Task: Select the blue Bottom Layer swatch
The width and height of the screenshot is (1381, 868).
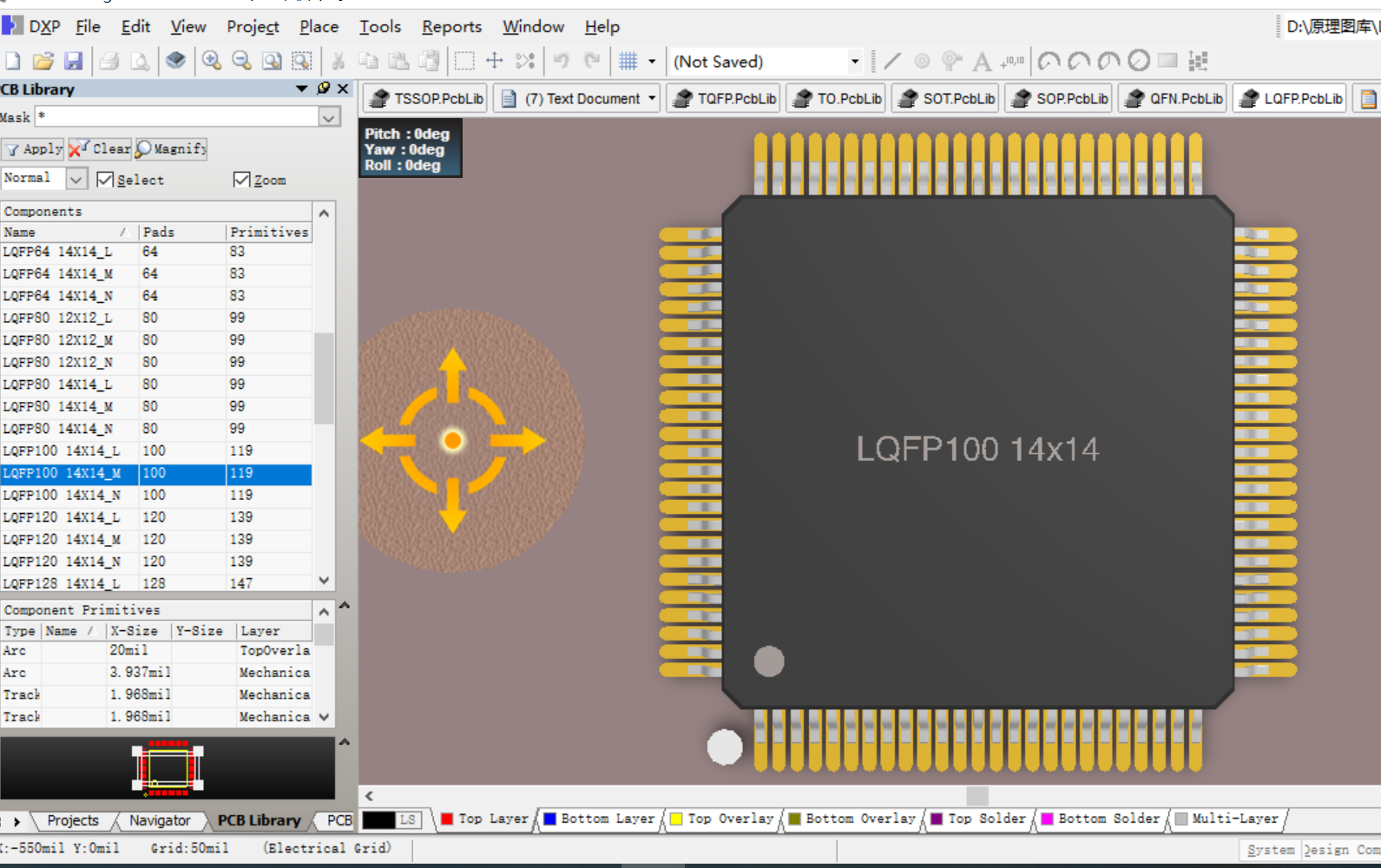Action: (549, 819)
